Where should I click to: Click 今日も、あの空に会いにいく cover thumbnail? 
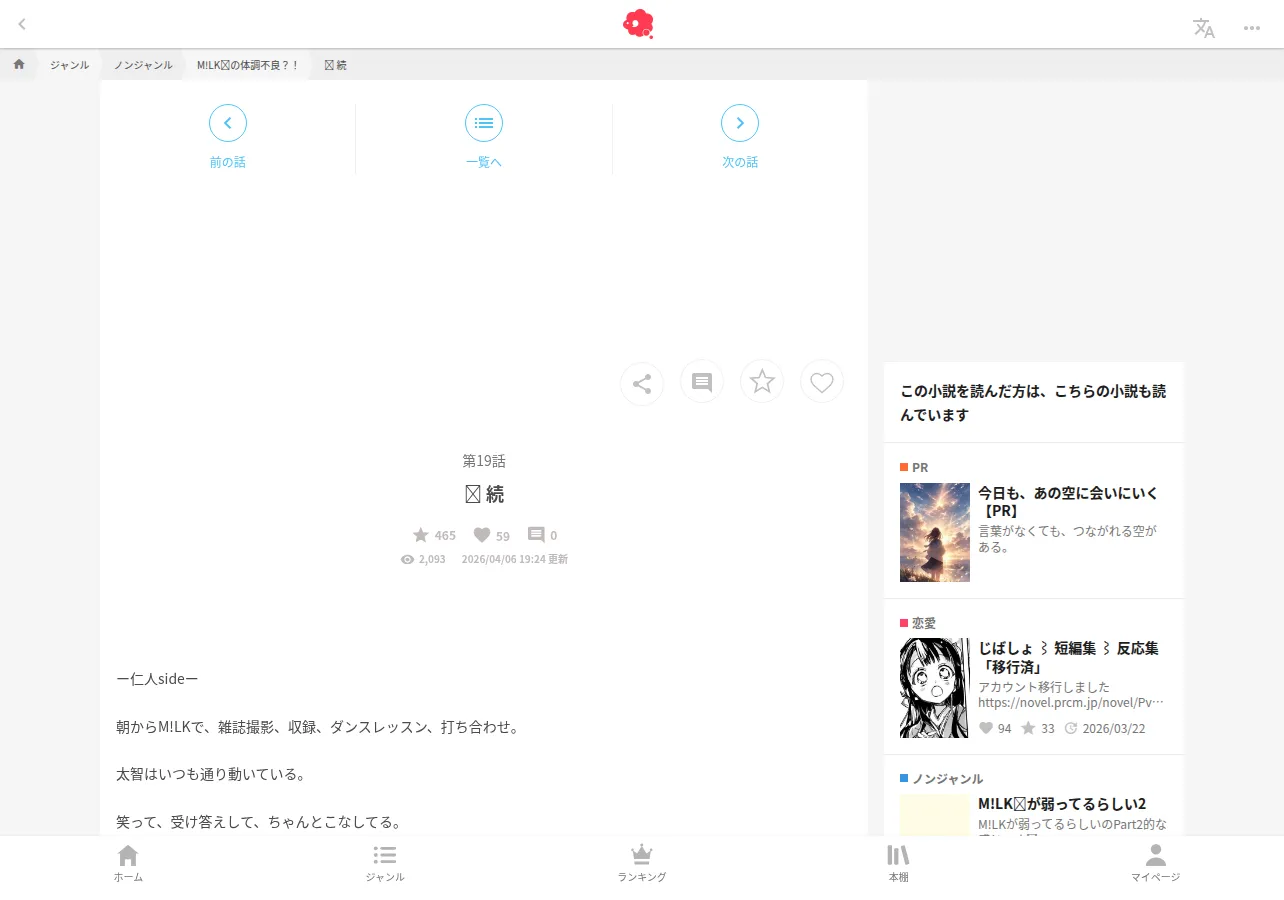[x=935, y=533]
